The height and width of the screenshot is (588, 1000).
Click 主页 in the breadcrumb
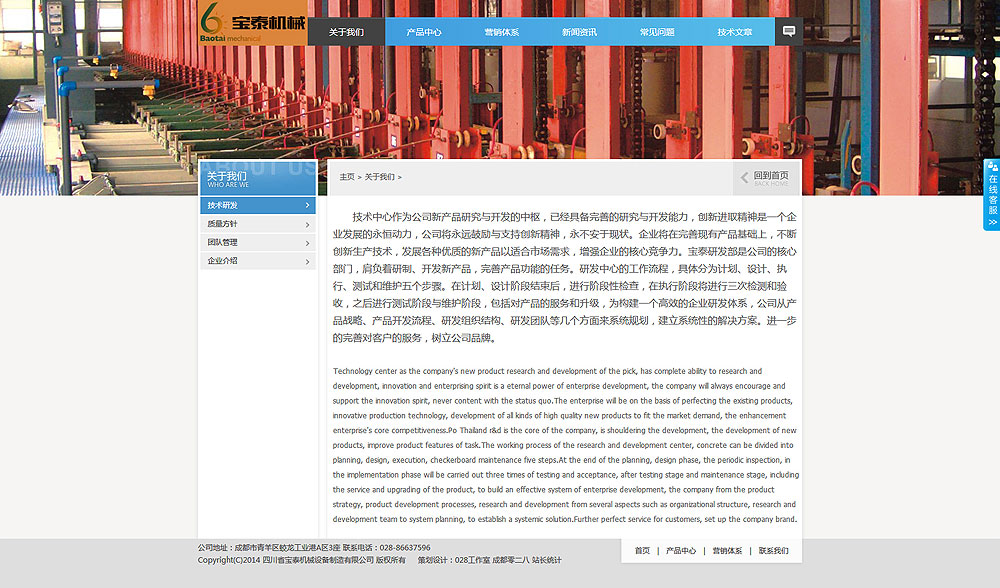347,177
